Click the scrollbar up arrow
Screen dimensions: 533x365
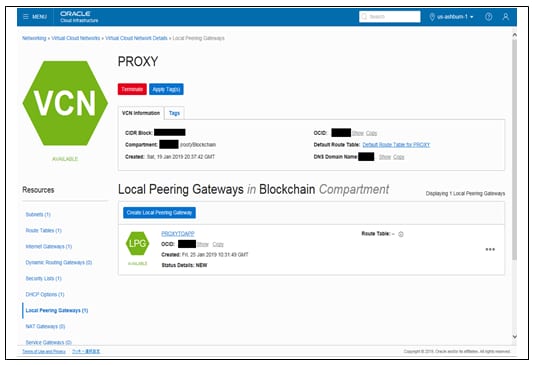514,35
